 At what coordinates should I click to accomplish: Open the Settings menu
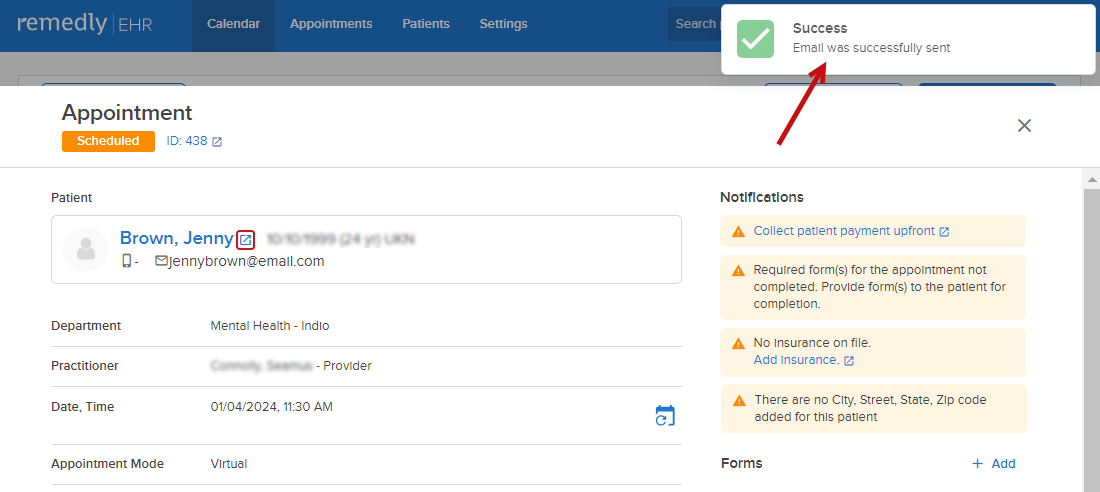504,24
